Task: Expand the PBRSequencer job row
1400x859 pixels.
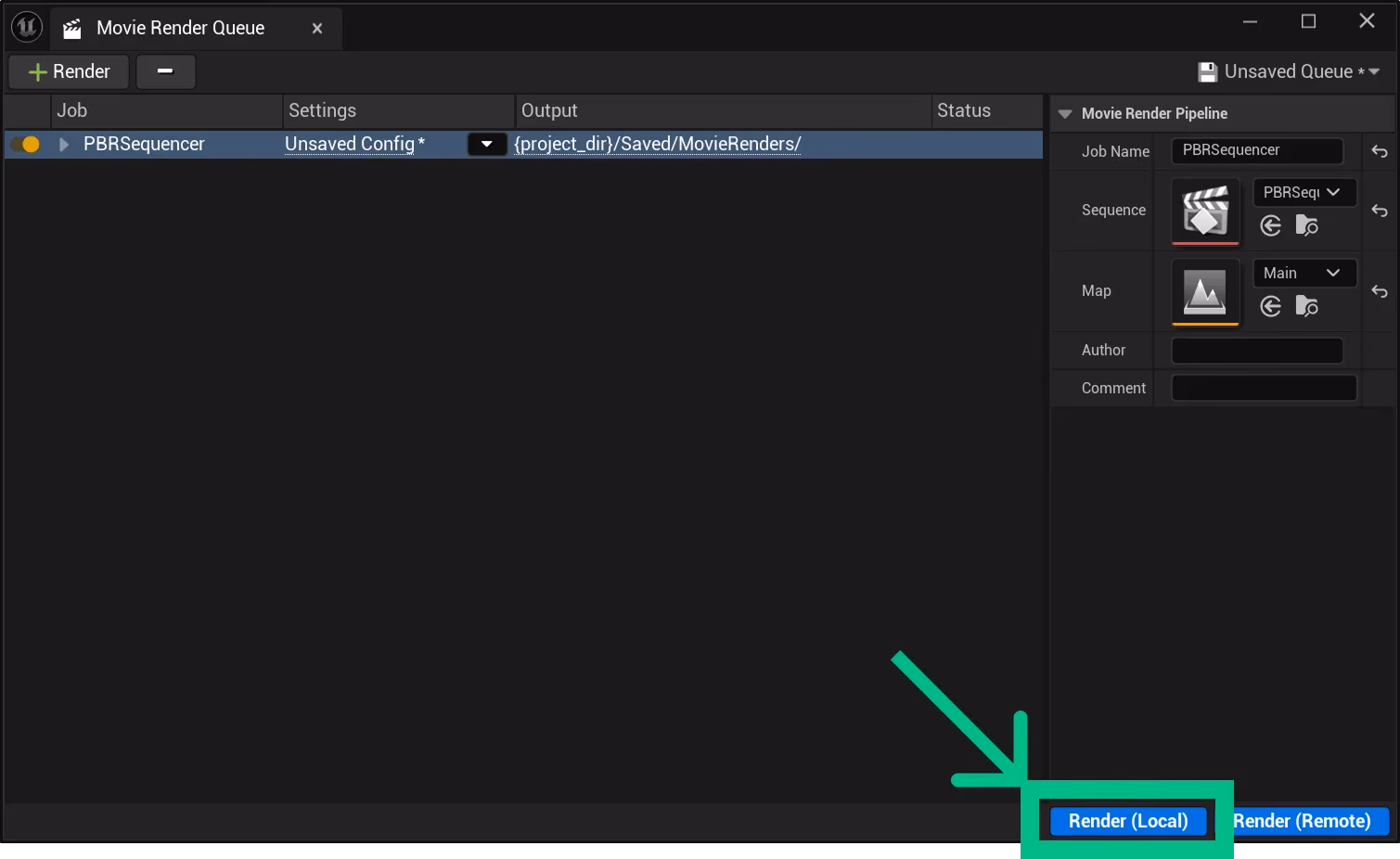Action: pos(64,144)
